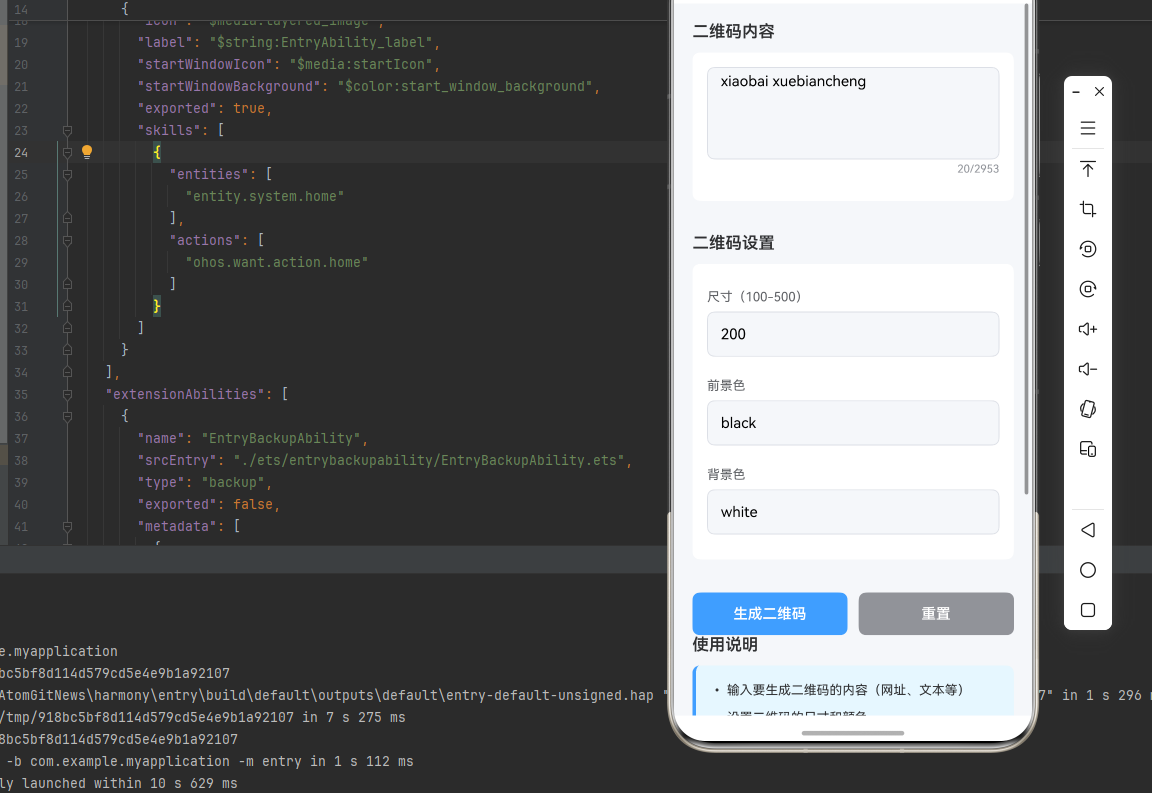
Task: Click the pin-on-top arrow icon in emulator toolbar
Action: (1087, 168)
